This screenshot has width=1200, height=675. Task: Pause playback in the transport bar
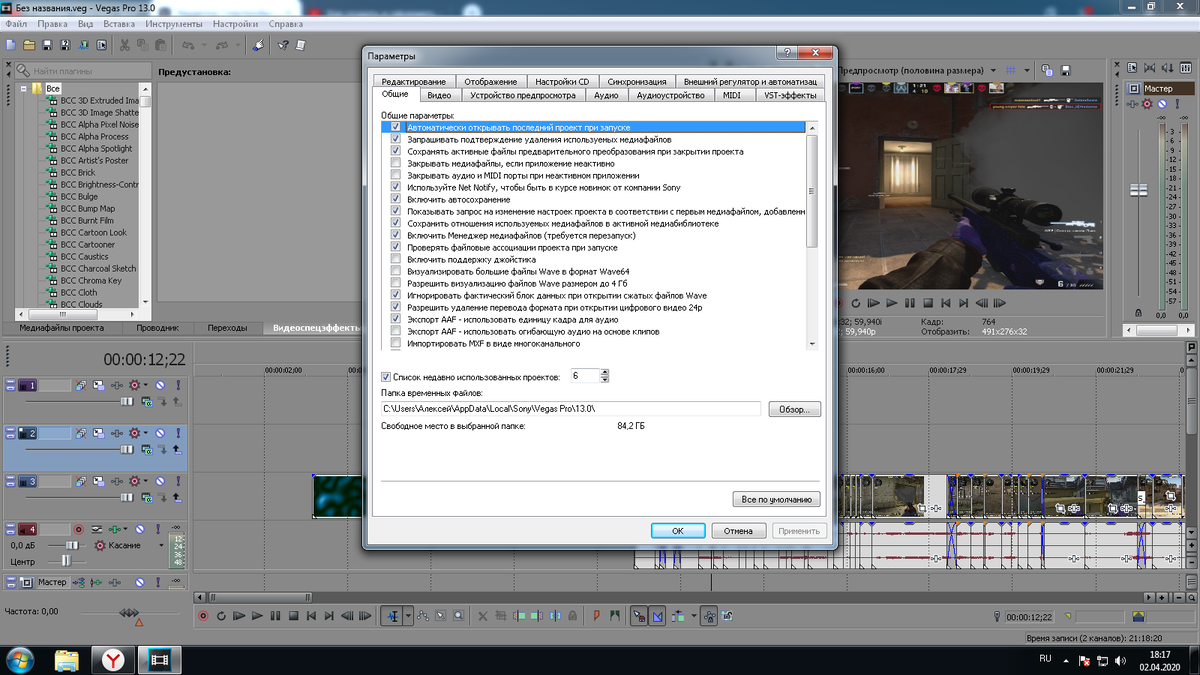coord(275,616)
